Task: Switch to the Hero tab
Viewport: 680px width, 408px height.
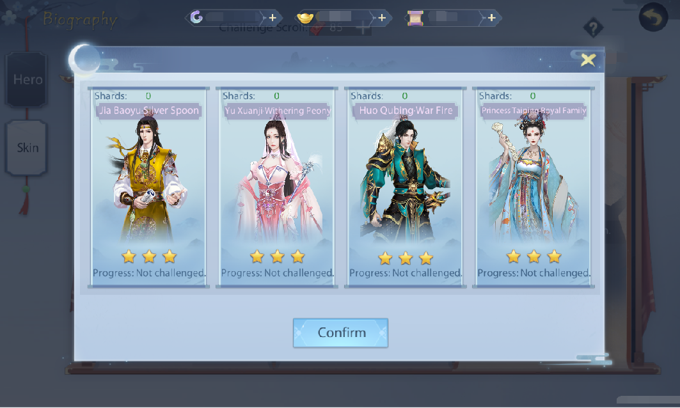Action: 26,80
